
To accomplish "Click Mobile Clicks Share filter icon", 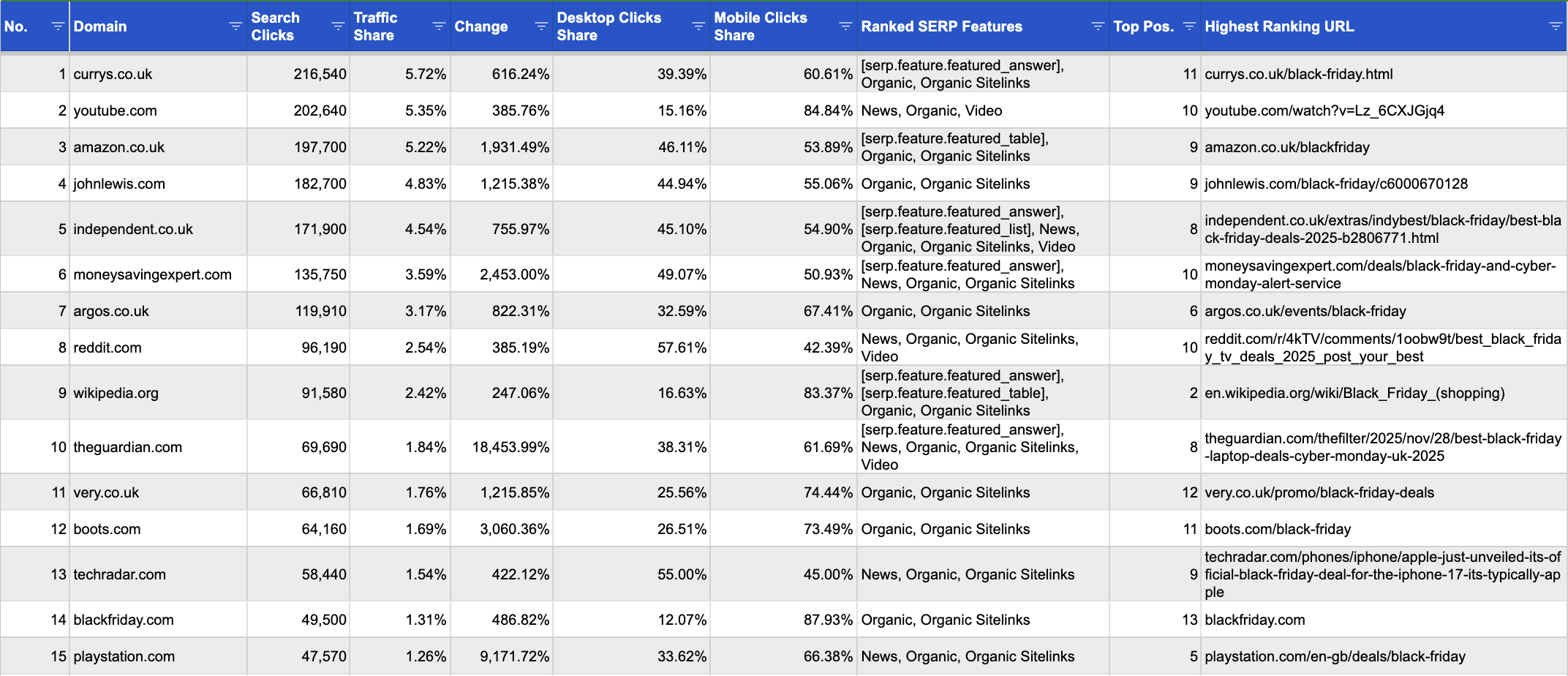I will 845,26.
